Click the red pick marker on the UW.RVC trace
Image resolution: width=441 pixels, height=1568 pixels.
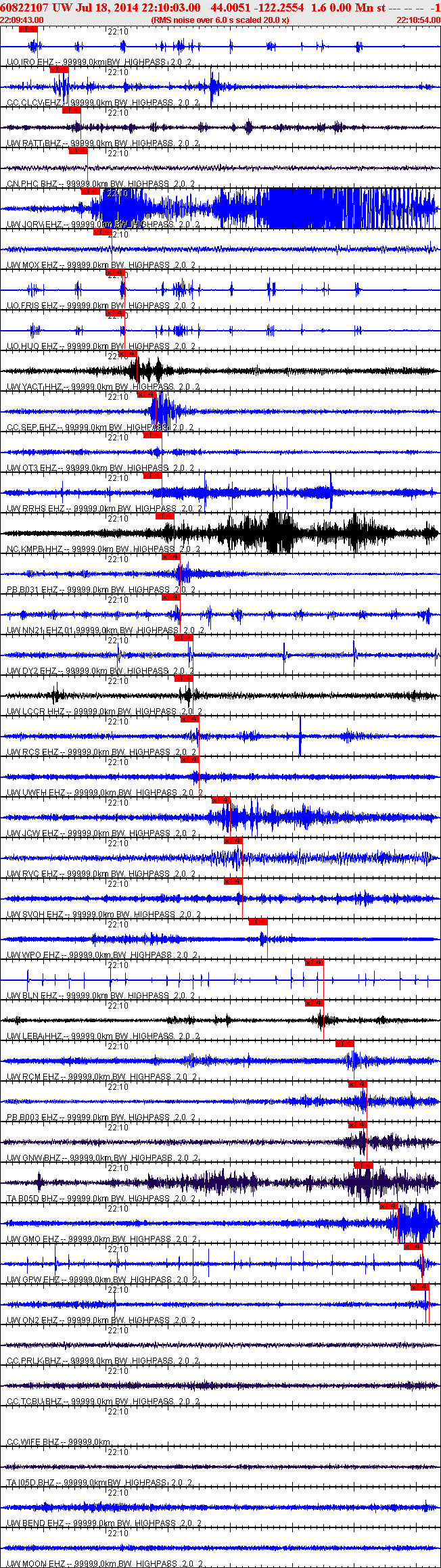click(x=233, y=841)
